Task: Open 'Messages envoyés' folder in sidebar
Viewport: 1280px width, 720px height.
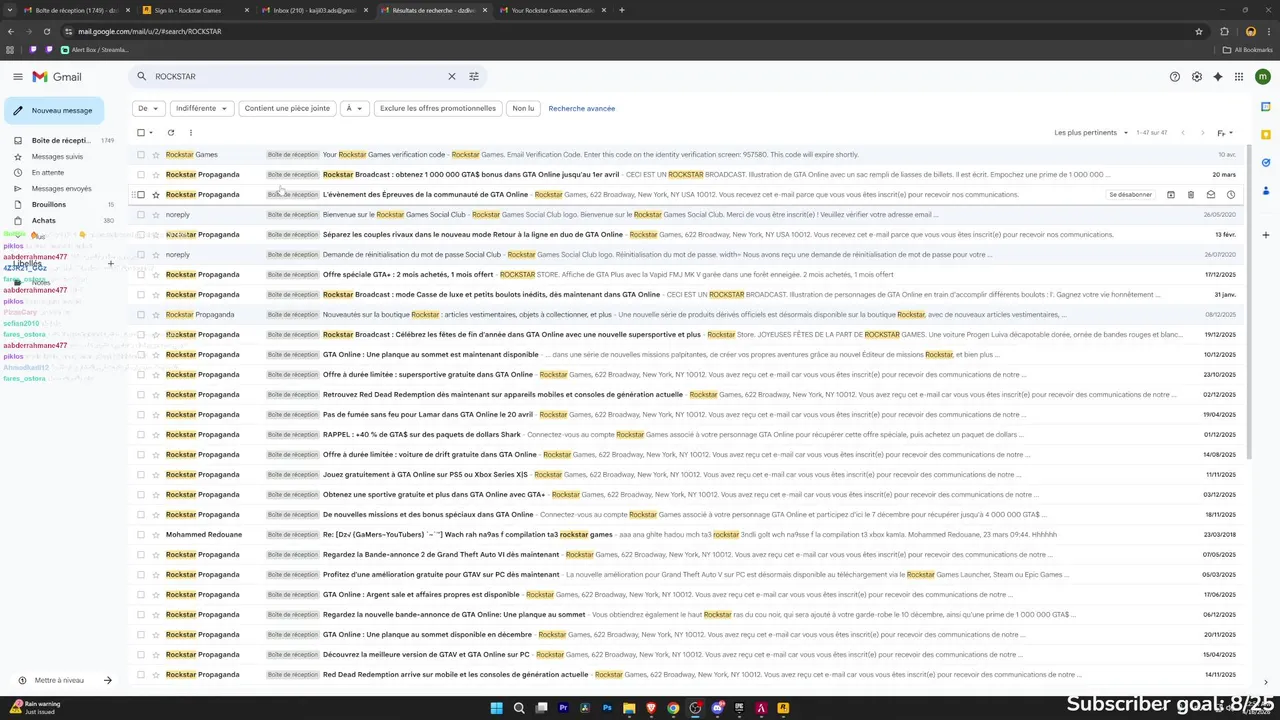Action: pyautogui.click(x=61, y=188)
